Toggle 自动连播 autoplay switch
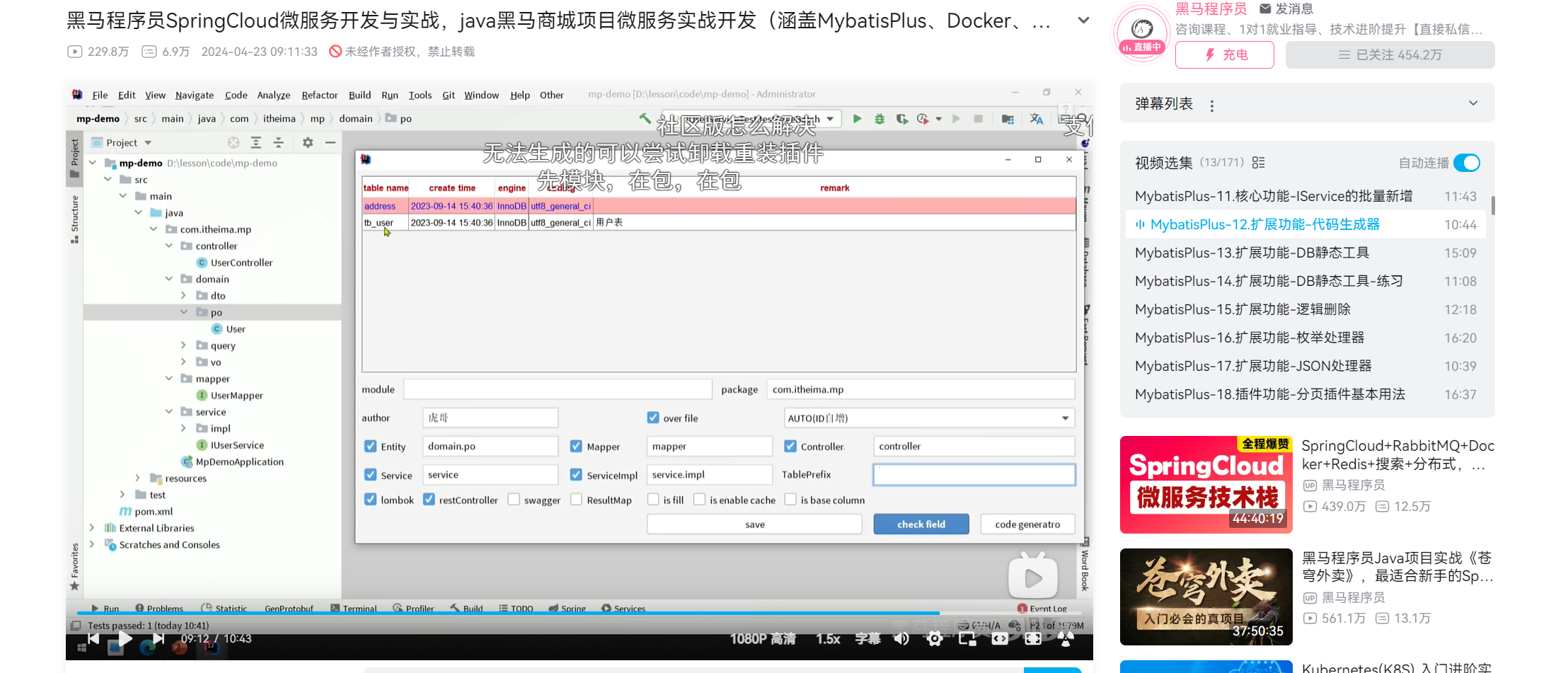The height and width of the screenshot is (673, 1568). click(x=1467, y=163)
